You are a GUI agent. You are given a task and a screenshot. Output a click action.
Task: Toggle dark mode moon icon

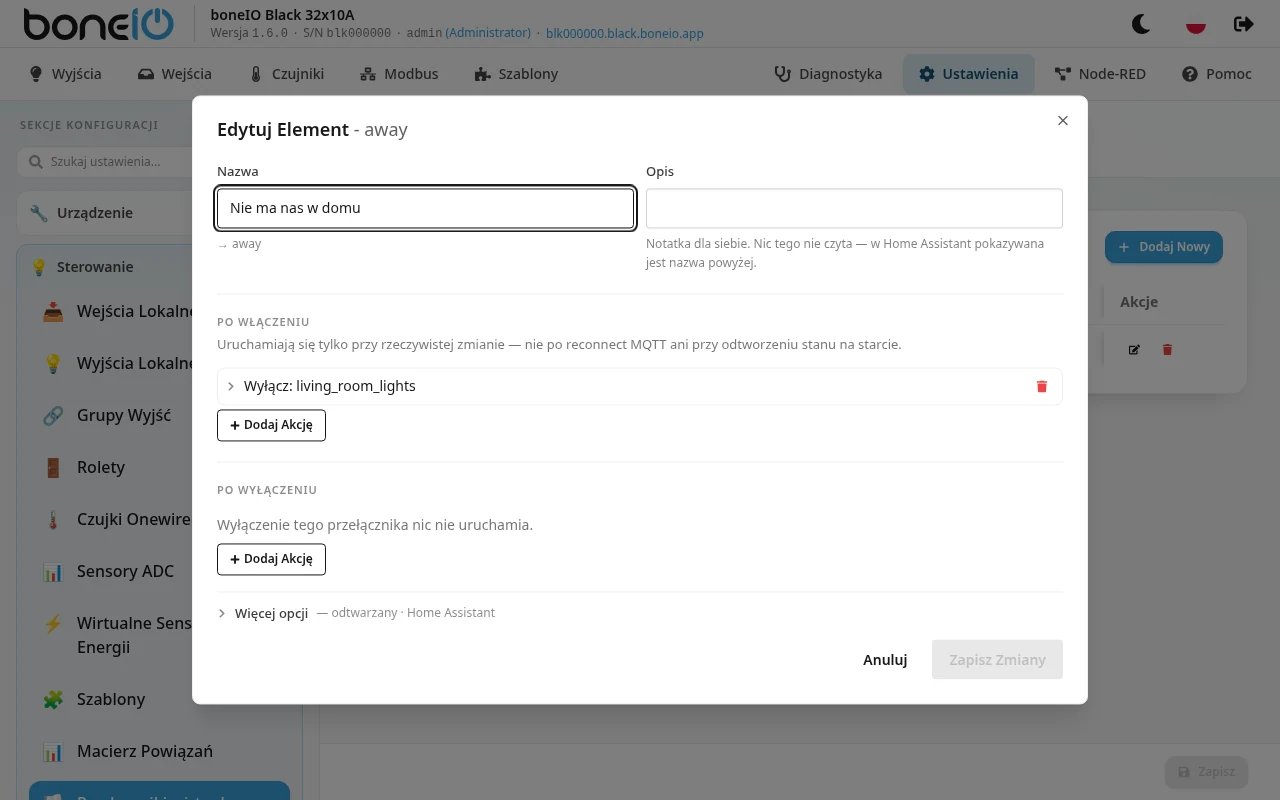(1141, 24)
